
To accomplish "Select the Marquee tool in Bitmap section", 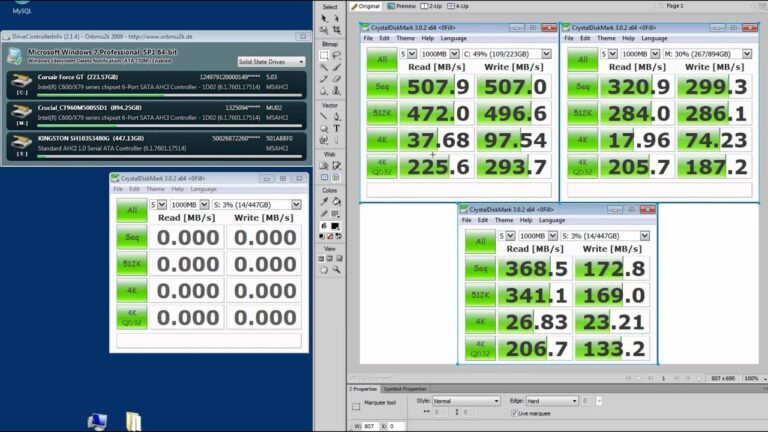I will 324,55.
